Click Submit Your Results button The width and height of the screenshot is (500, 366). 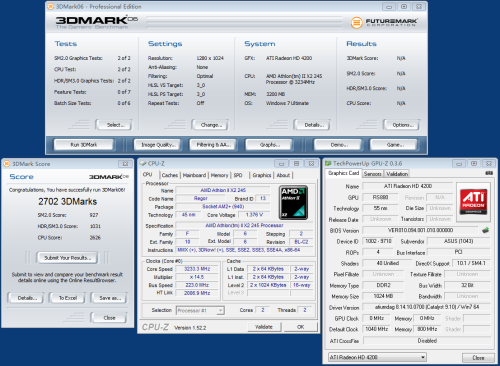pos(67,258)
